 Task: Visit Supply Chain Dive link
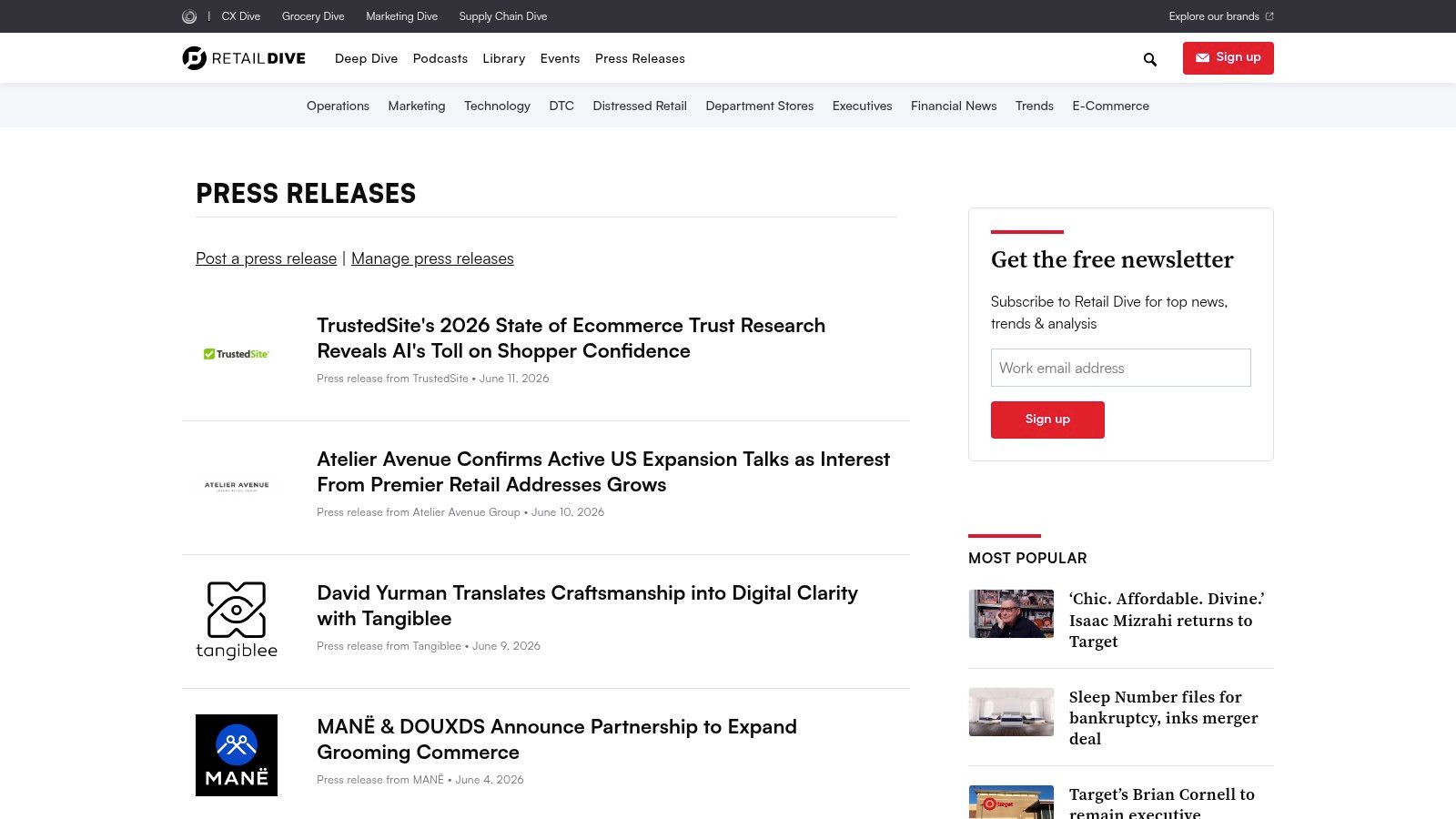(x=503, y=16)
